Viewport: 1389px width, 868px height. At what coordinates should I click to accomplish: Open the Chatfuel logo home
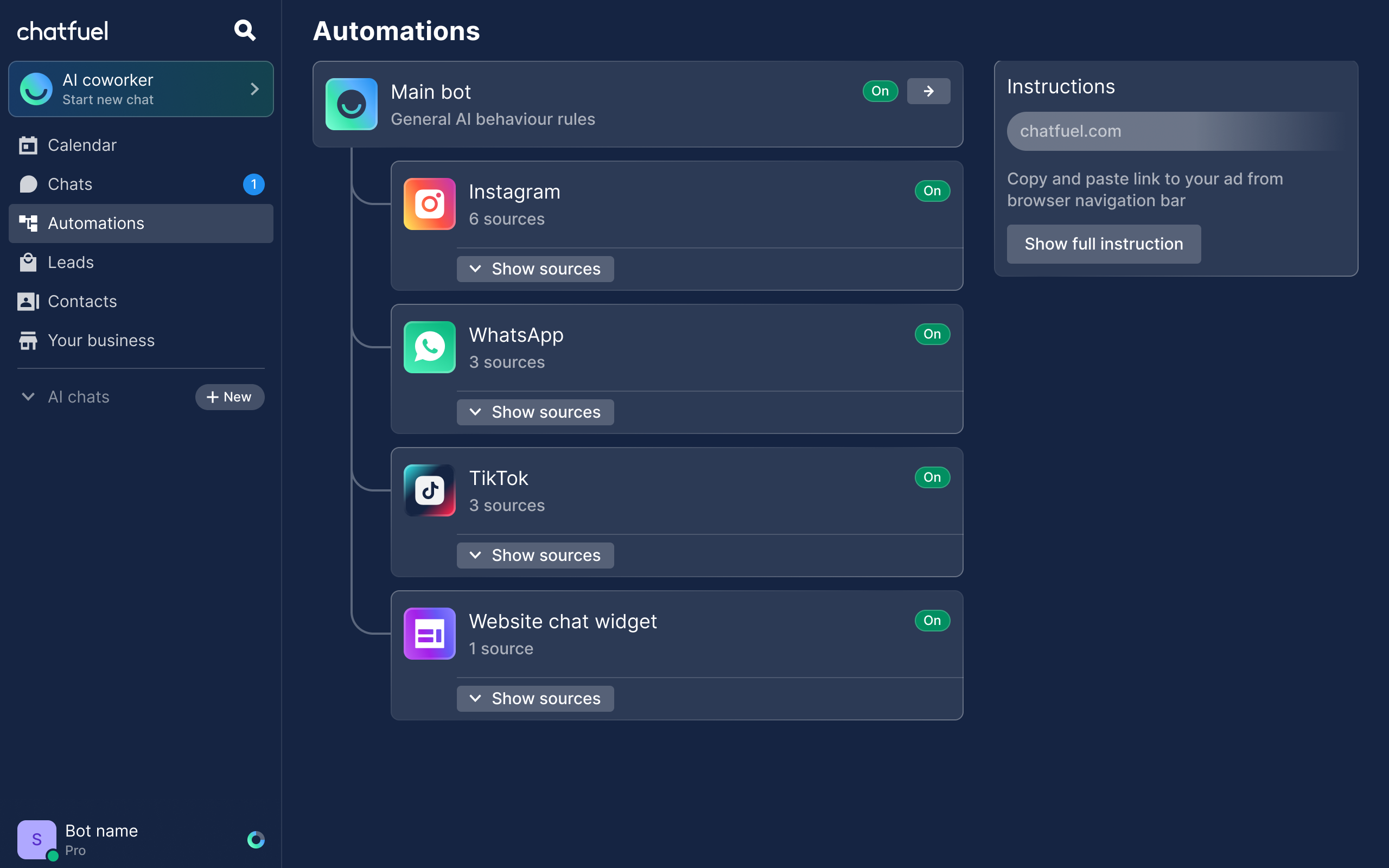pos(62,31)
